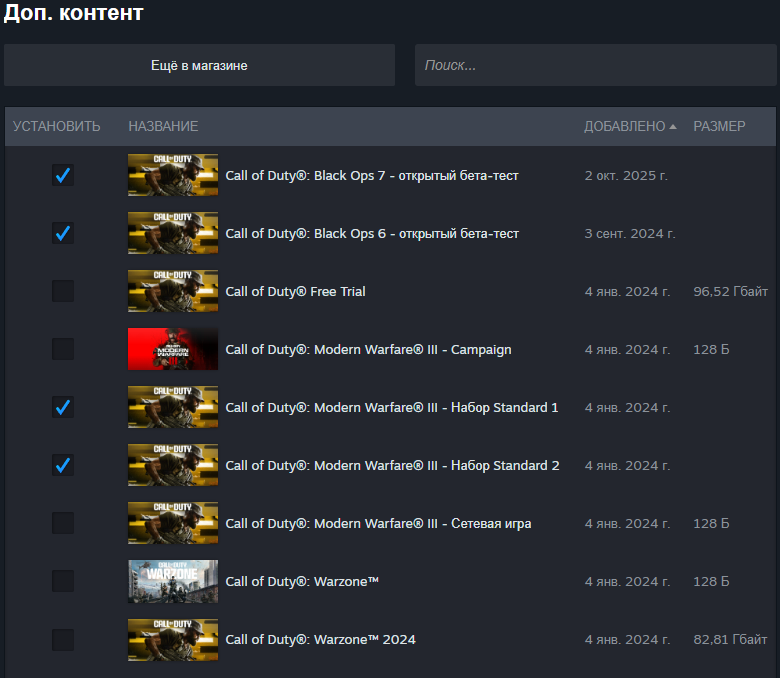The height and width of the screenshot is (678, 780).
Task: Sort by the НАЗВАНИЕ column header
Action: 163,126
